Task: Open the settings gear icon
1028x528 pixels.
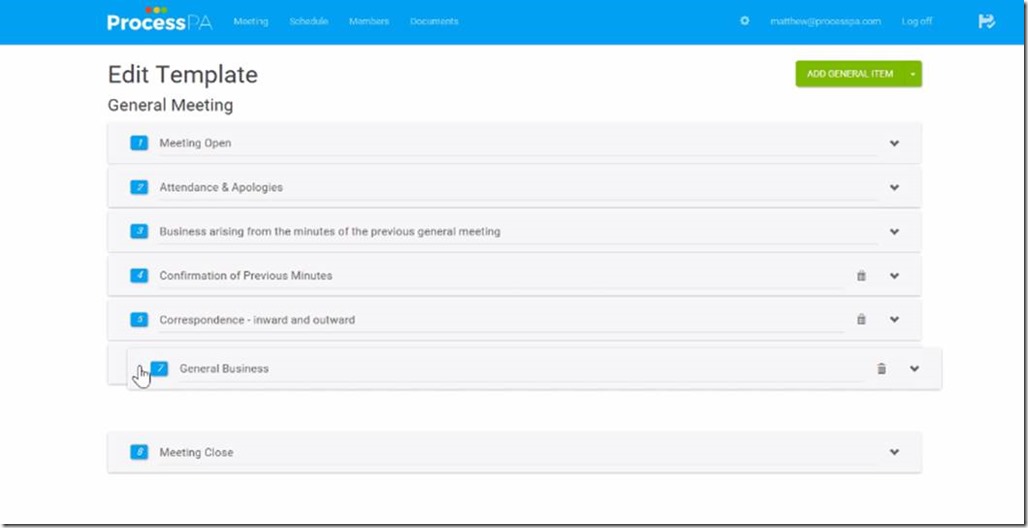Action: click(x=744, y=21)
